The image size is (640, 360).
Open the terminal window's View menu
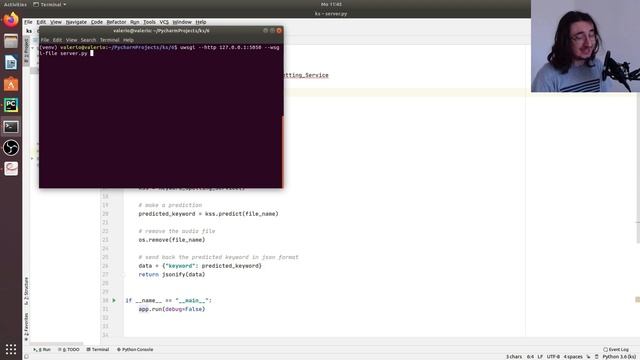[x=71, y=40]
